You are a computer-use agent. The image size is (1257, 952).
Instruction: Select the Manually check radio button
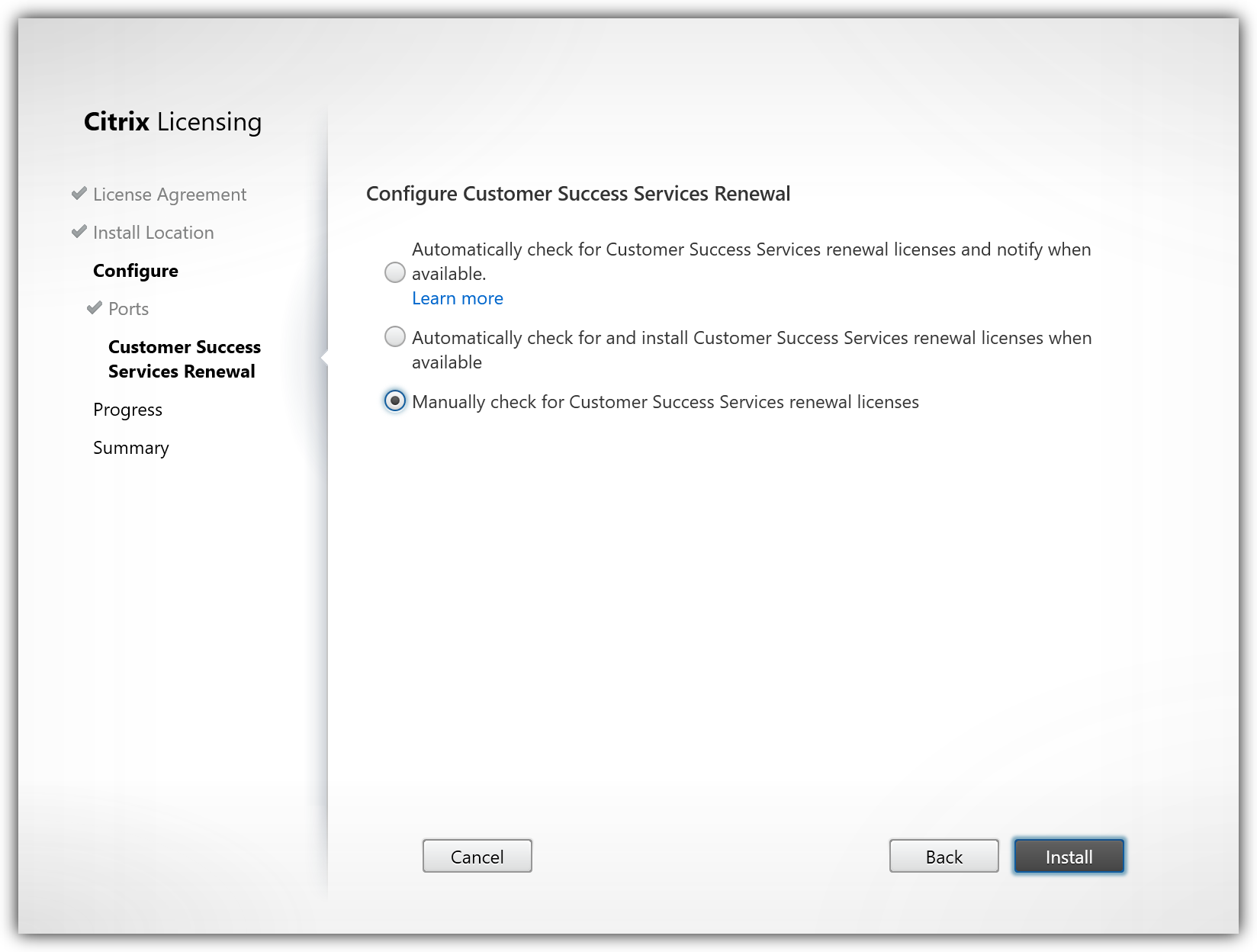(395, 400)
